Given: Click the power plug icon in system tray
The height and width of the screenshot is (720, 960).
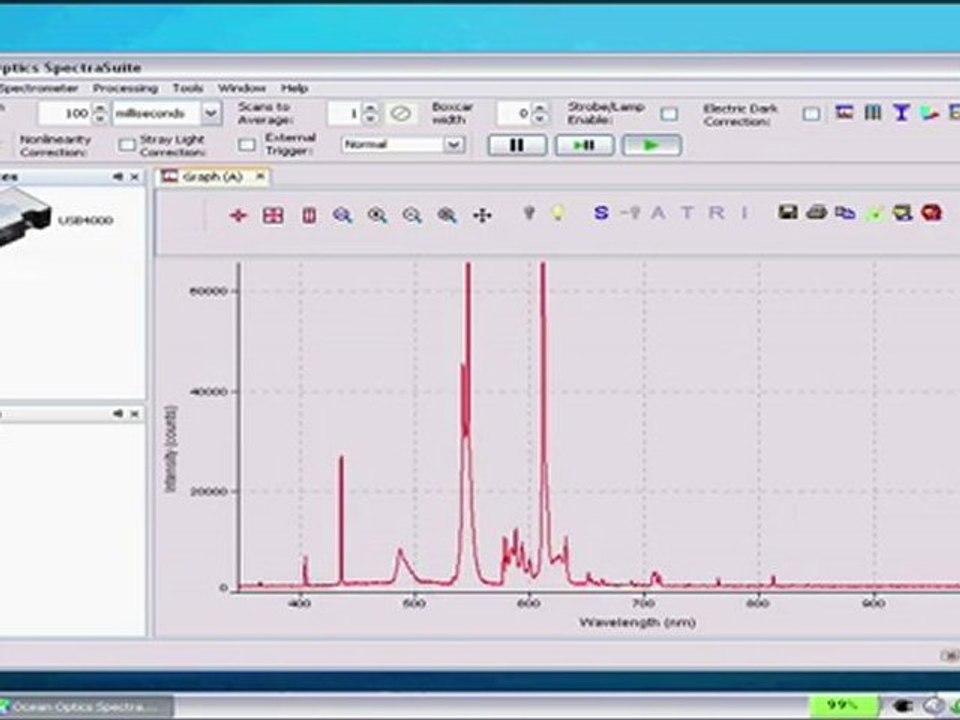Looking at the screenshot, I should pos(902,706).
